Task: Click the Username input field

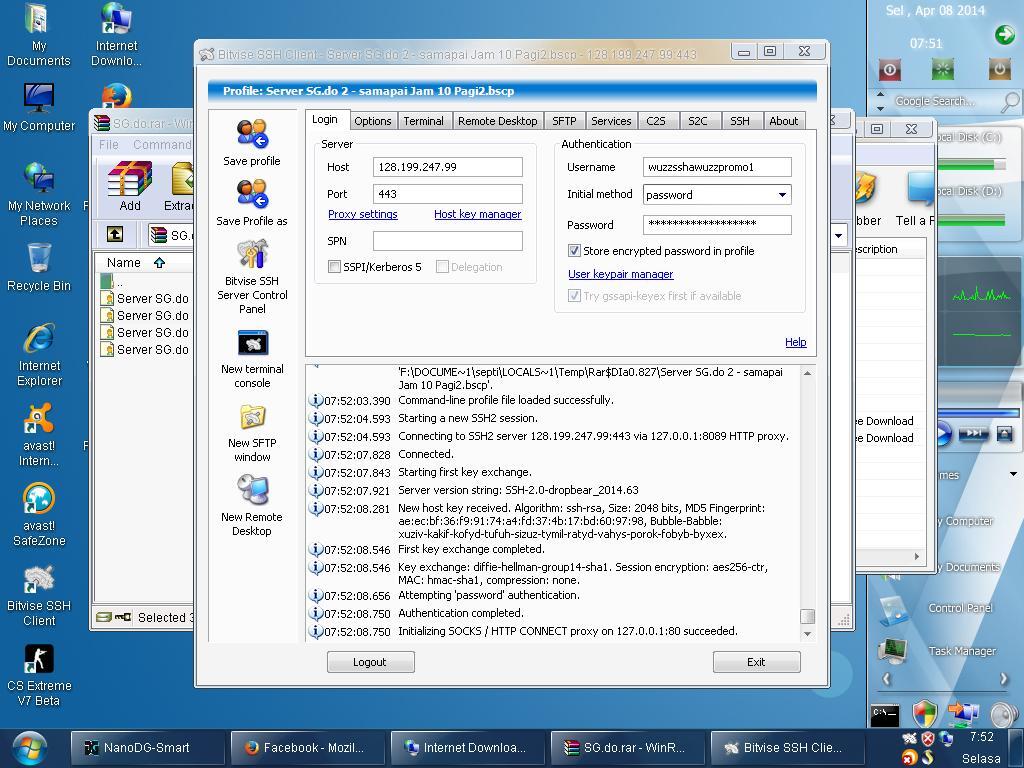Action: coord(717,167)
